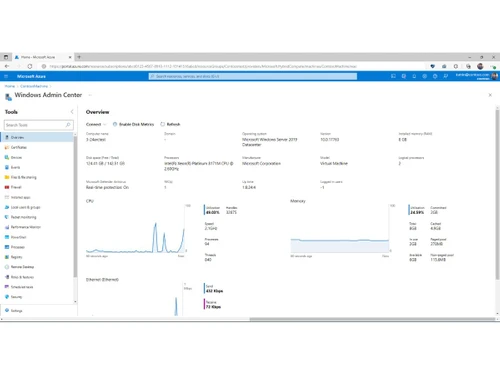The width and height of the screenshot is (500, 375).
Task: Follow the Home breadcrumb link
Action: pyautogui.click(x=10, y=86)
